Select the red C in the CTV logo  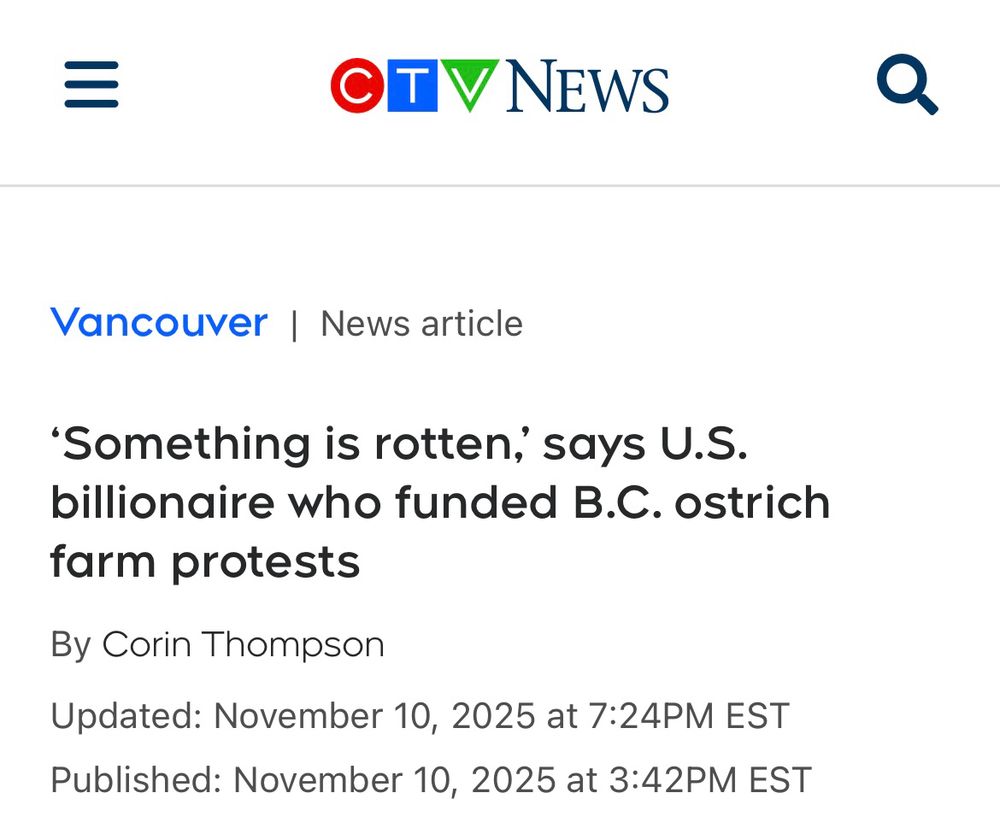(x=359, y=85)
